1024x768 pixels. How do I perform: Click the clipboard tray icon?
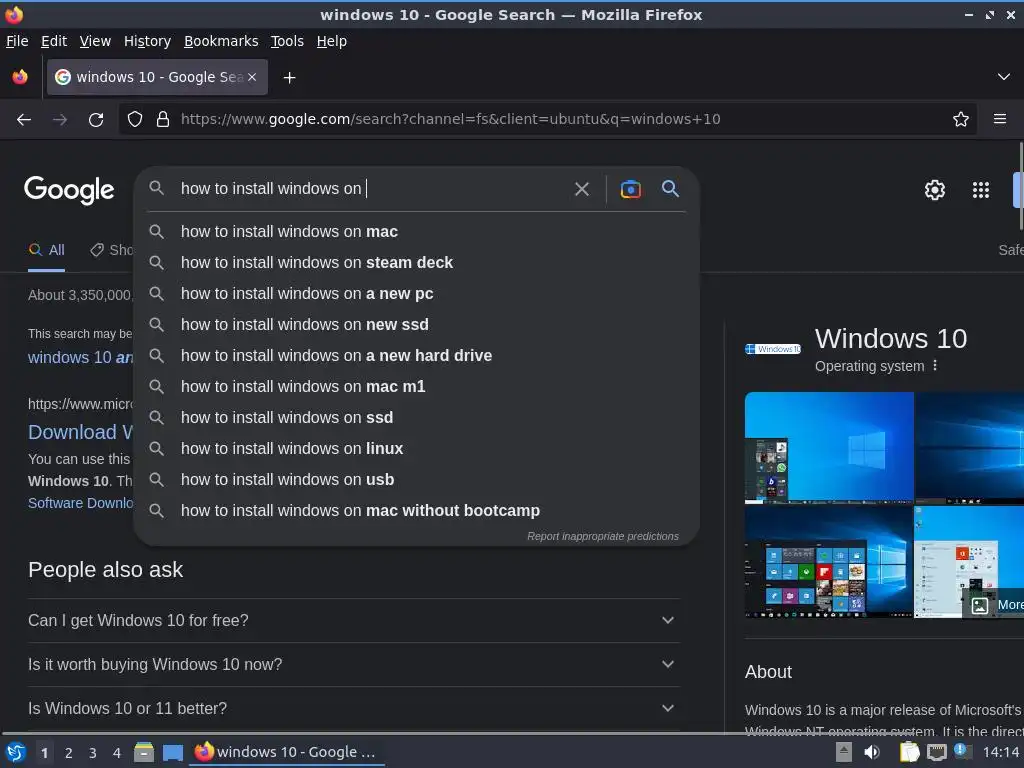909,752
